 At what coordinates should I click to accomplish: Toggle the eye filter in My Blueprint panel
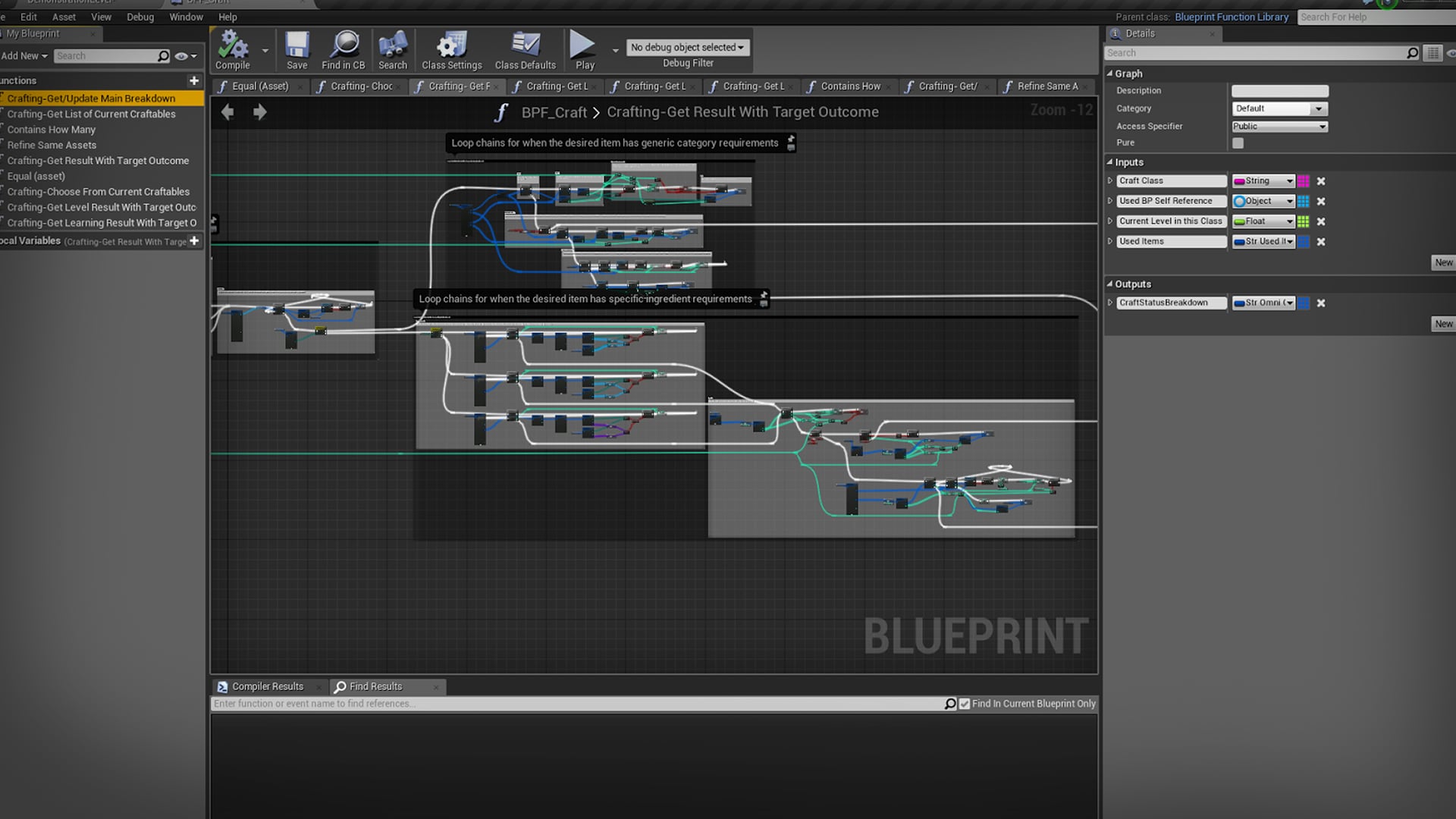click(180, 55)
